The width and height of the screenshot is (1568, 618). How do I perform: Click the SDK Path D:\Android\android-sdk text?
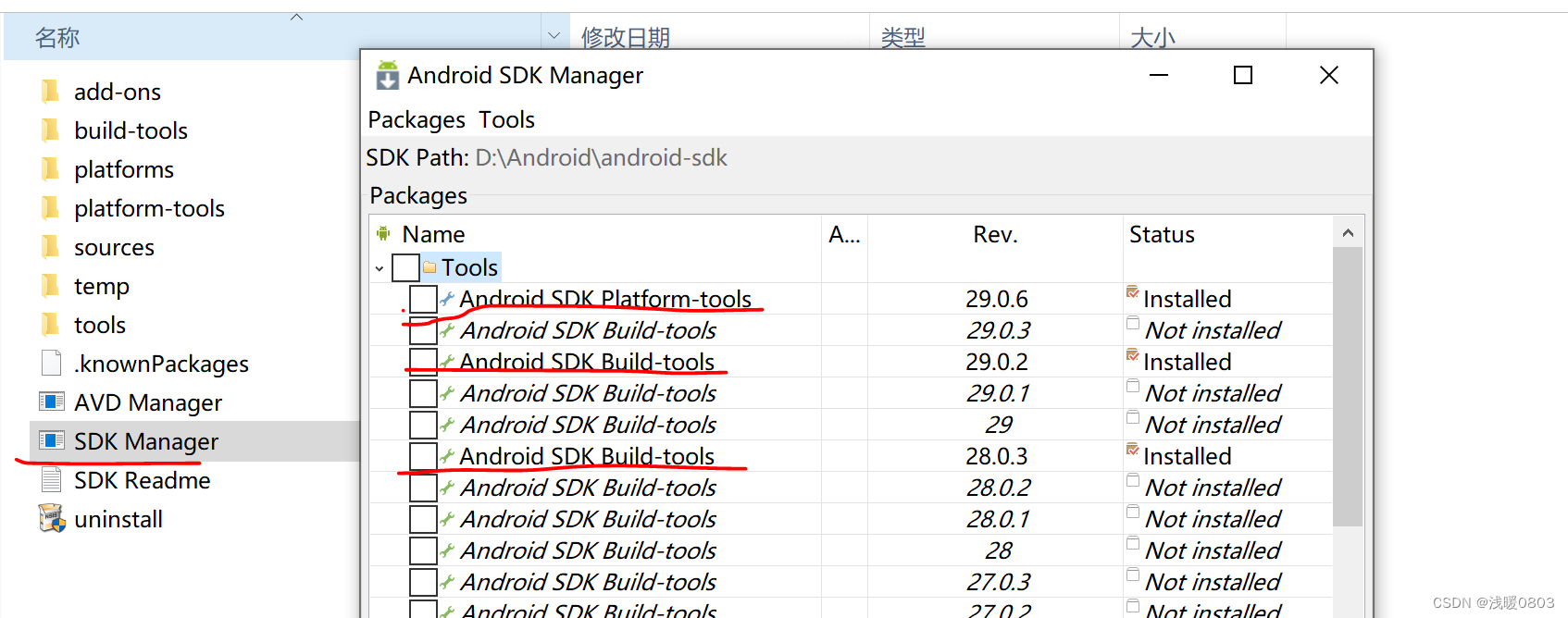click(x=601, y=157)
